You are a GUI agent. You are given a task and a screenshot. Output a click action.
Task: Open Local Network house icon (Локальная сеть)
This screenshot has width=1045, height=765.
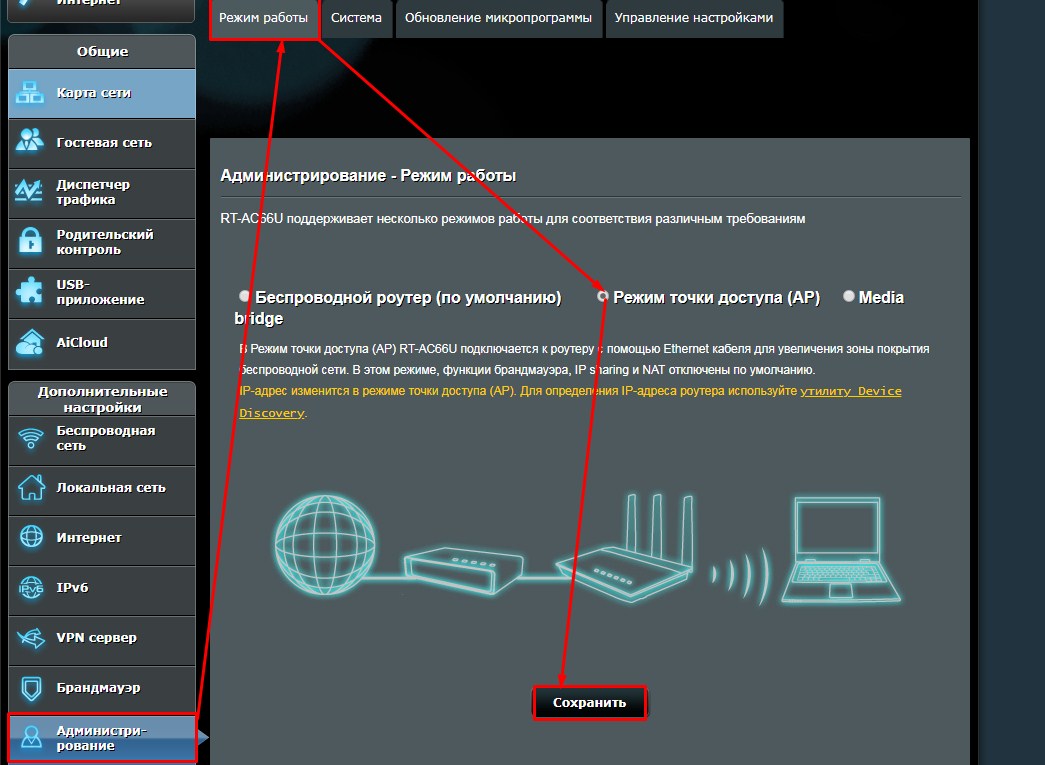pos(30,488)
